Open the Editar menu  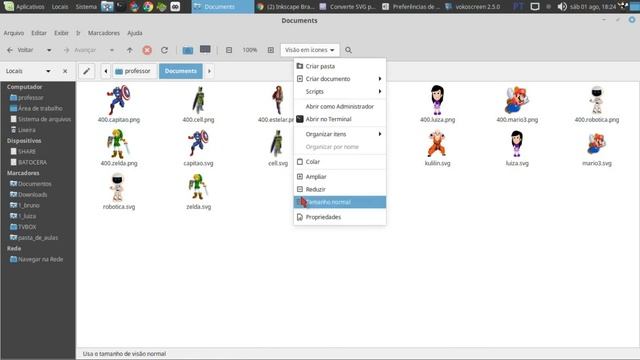click(39, 33)
